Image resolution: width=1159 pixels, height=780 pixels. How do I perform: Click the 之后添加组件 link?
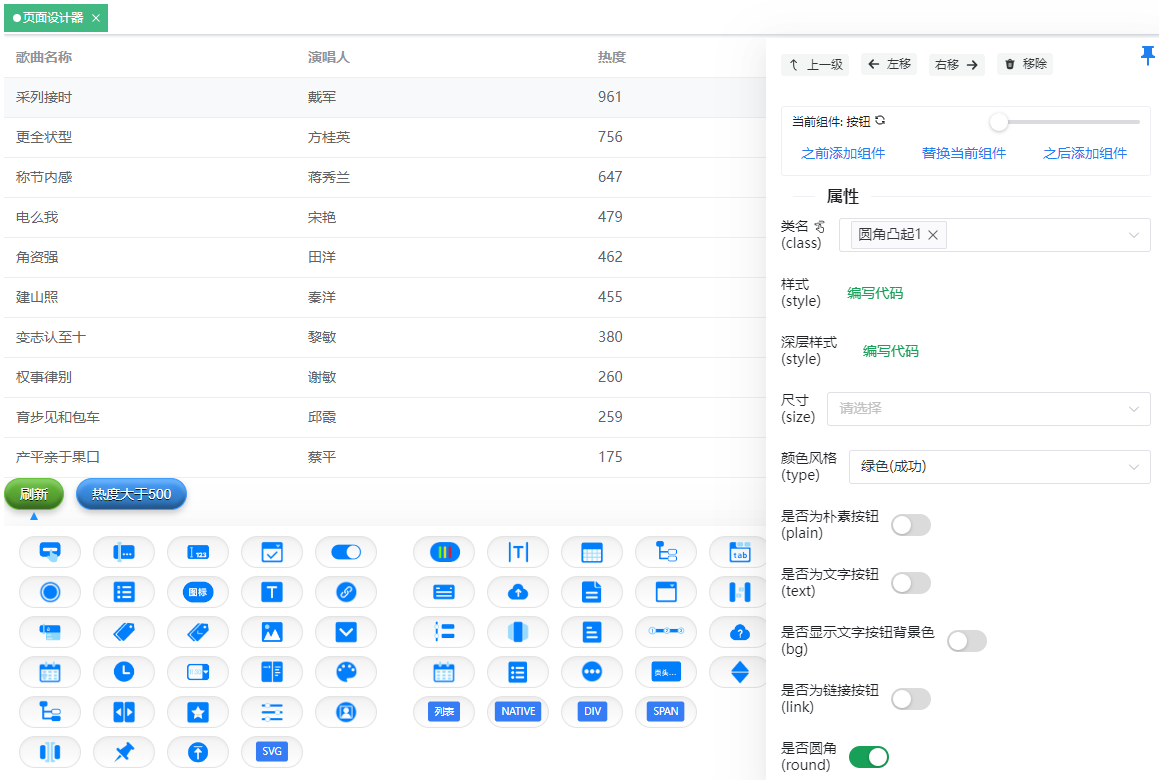[x=1085, y=153]
